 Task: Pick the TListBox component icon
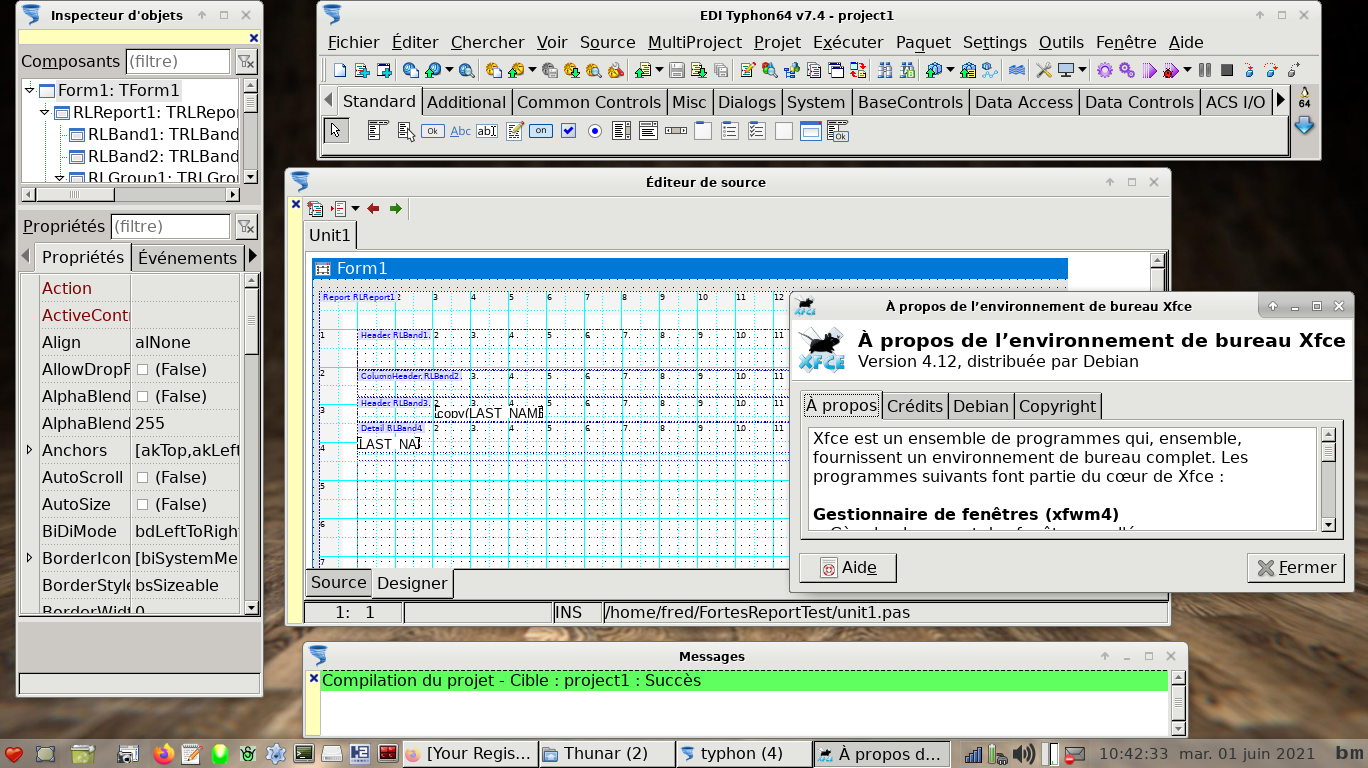[621, 131]
